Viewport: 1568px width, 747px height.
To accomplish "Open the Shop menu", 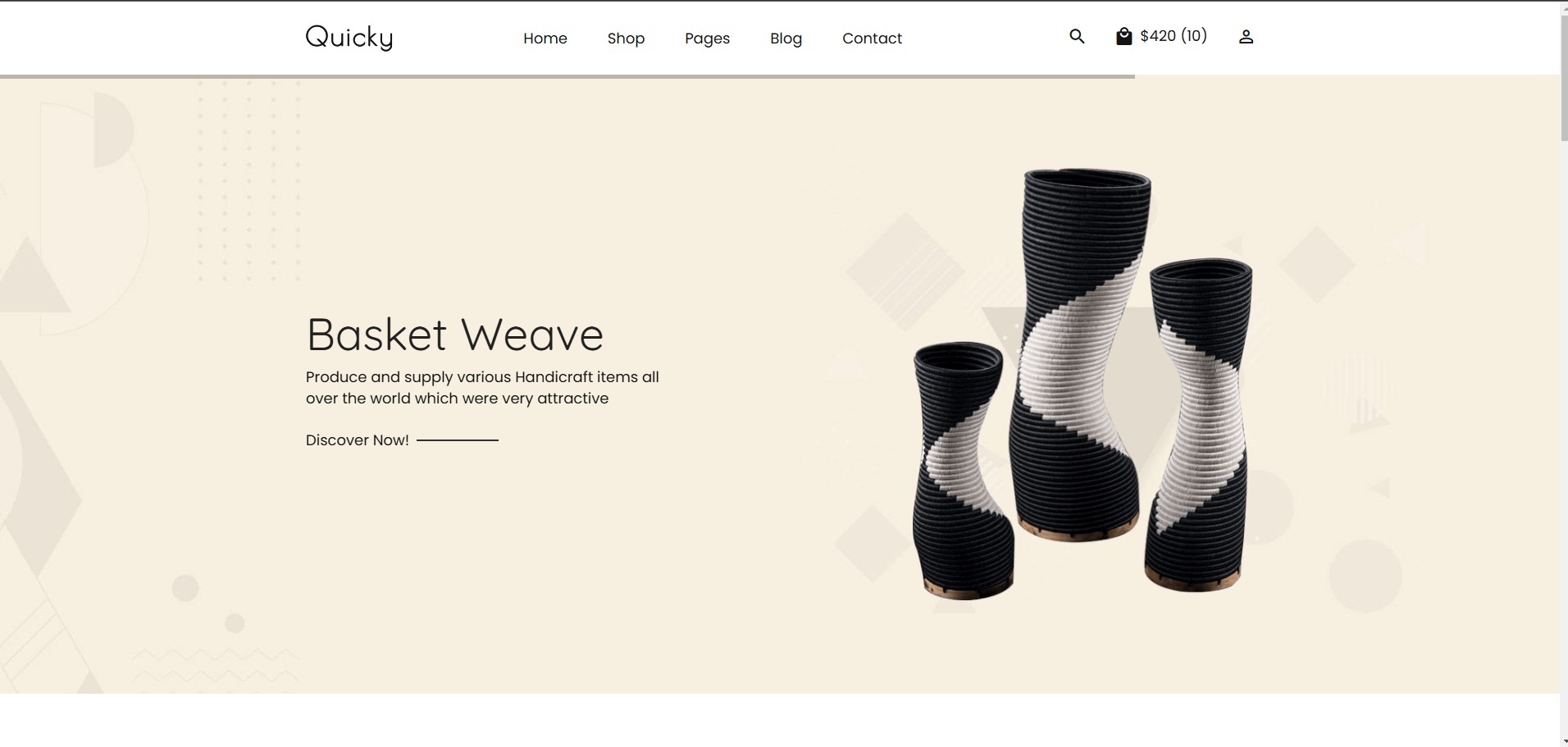I will 626,39.
